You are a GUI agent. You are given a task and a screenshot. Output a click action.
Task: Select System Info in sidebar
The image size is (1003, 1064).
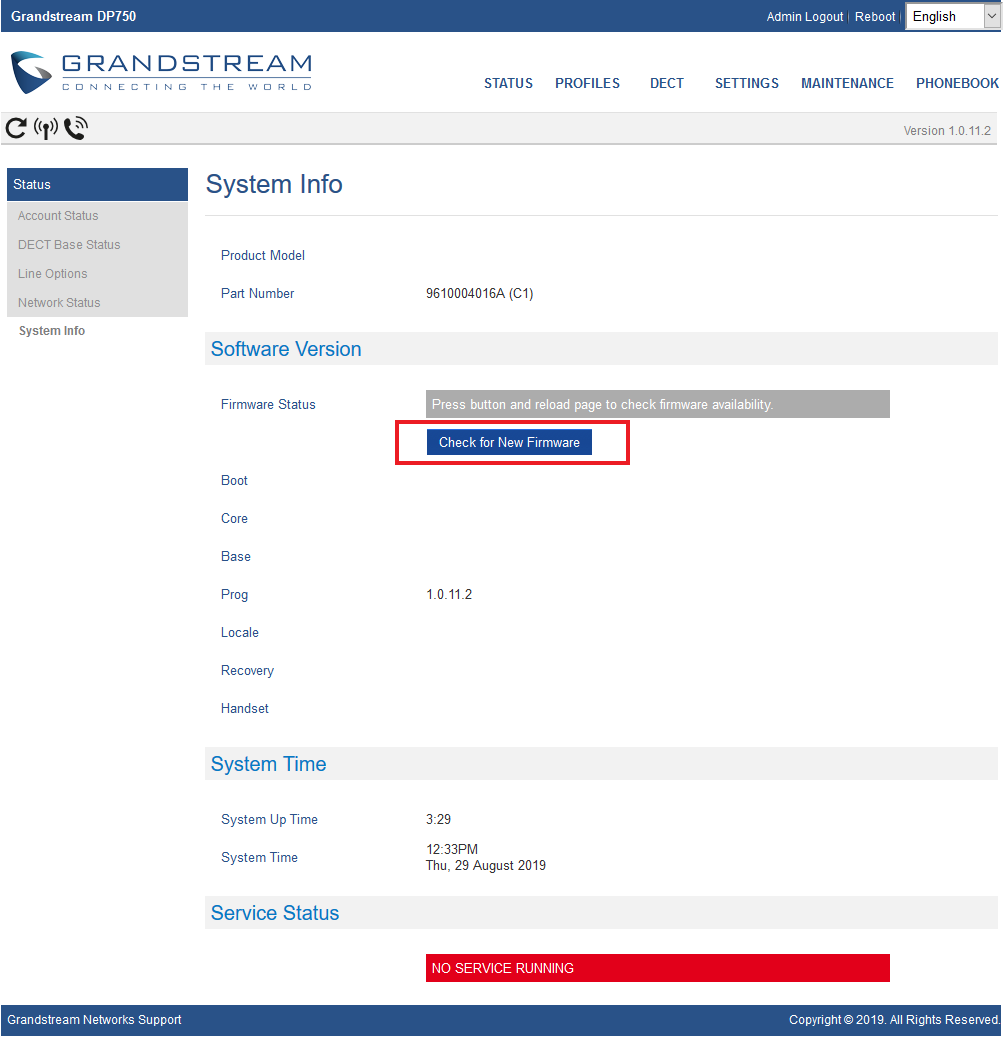point(52,331)
